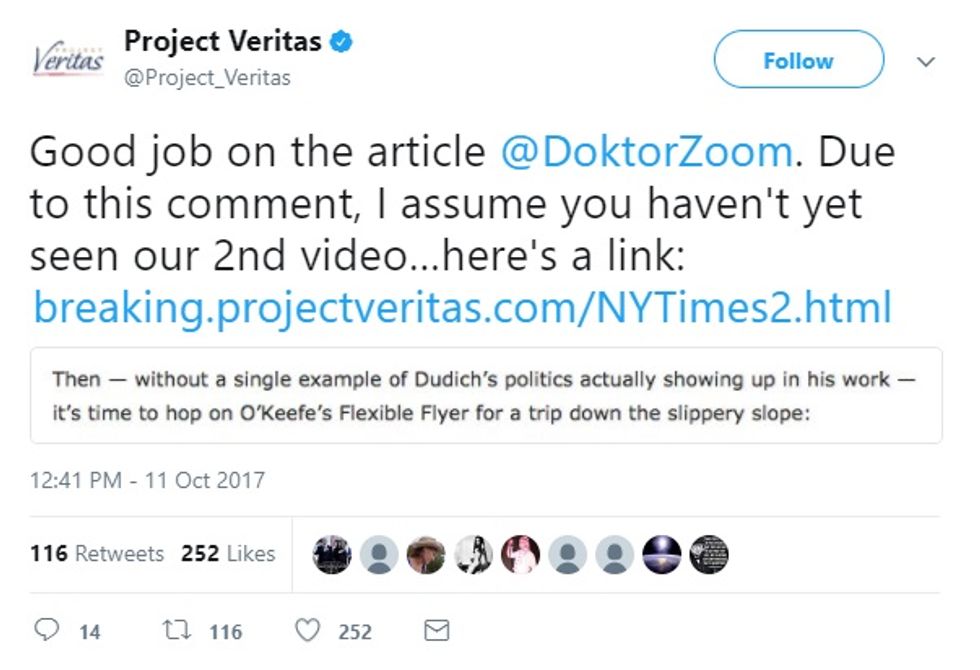Open the 12:41 PM timestamp link

click(x=147, y=480)
